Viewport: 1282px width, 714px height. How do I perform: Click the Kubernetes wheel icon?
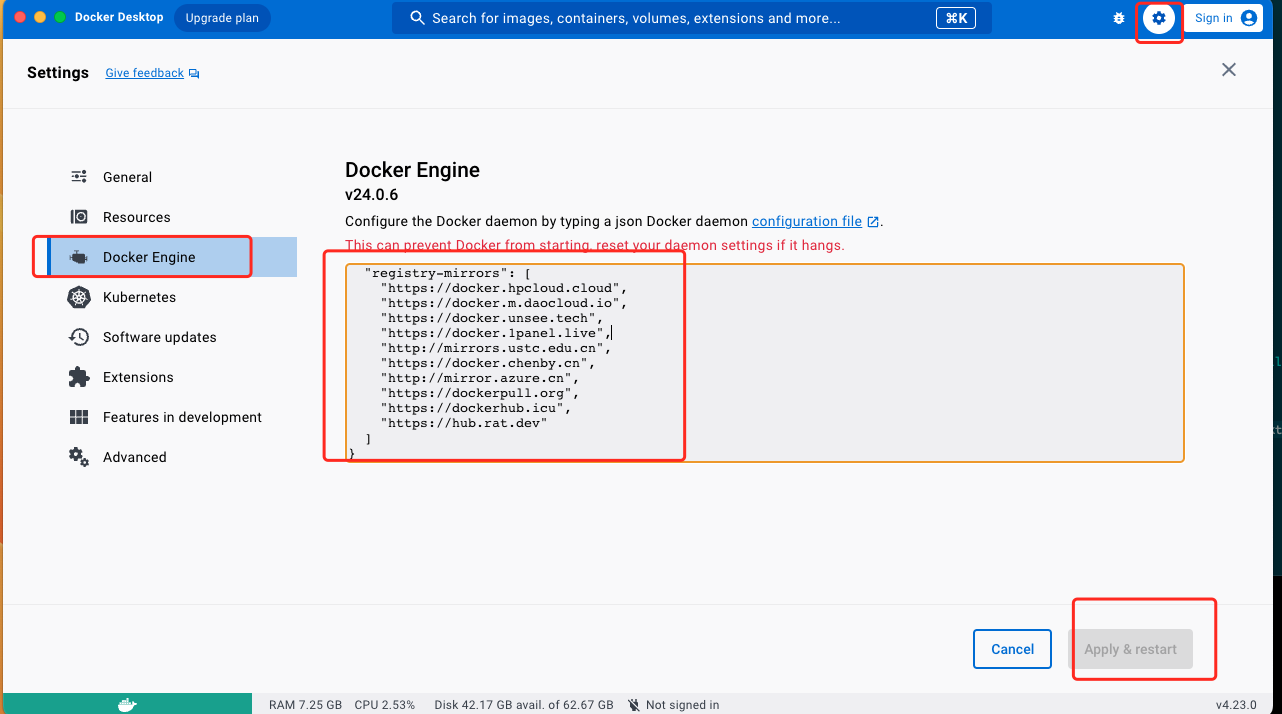click(79, 297)
